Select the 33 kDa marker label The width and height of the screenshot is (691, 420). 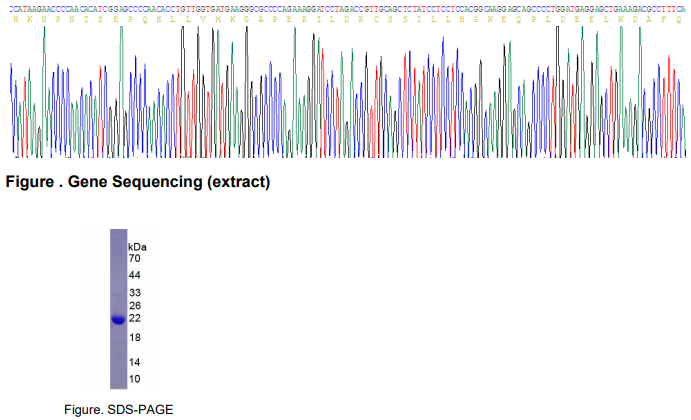click(x=135, y=293)
